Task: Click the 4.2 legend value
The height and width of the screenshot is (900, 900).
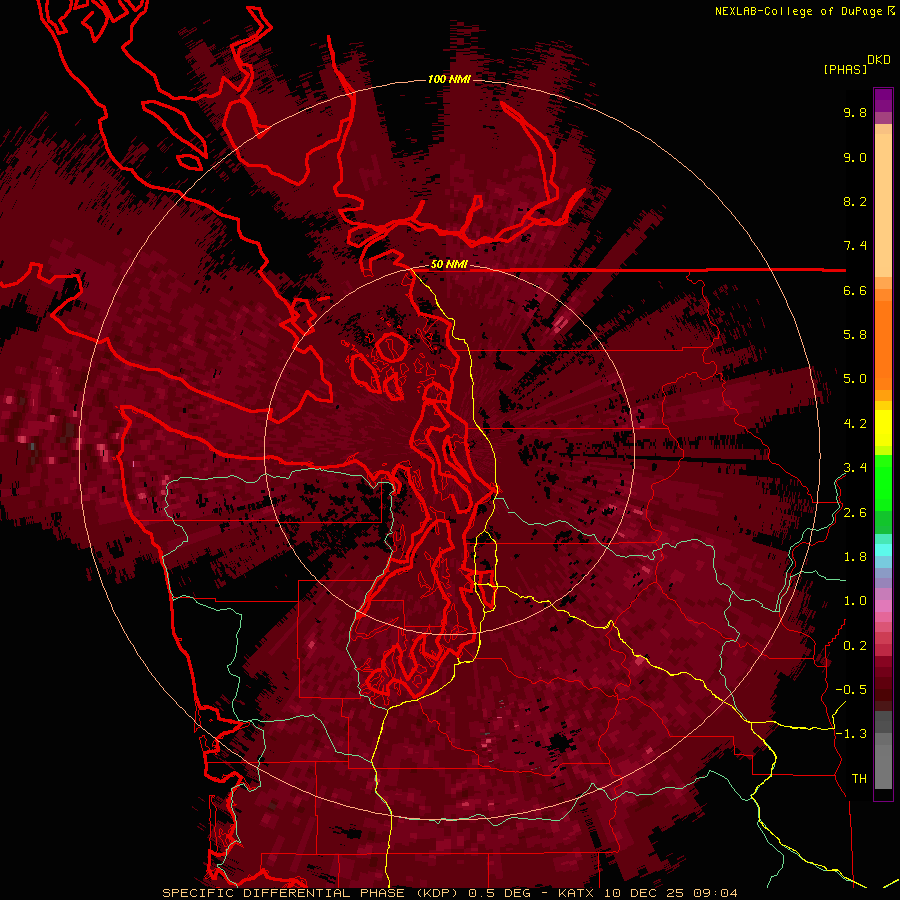Action: [855, 424]
